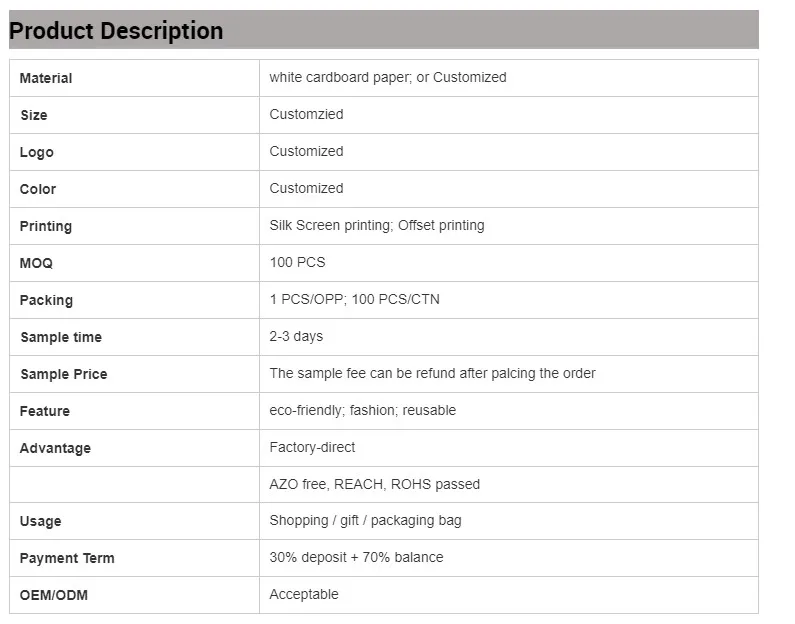Click the Printing label cell
This screenshot has width=795, height=624.
coord(46,226)
